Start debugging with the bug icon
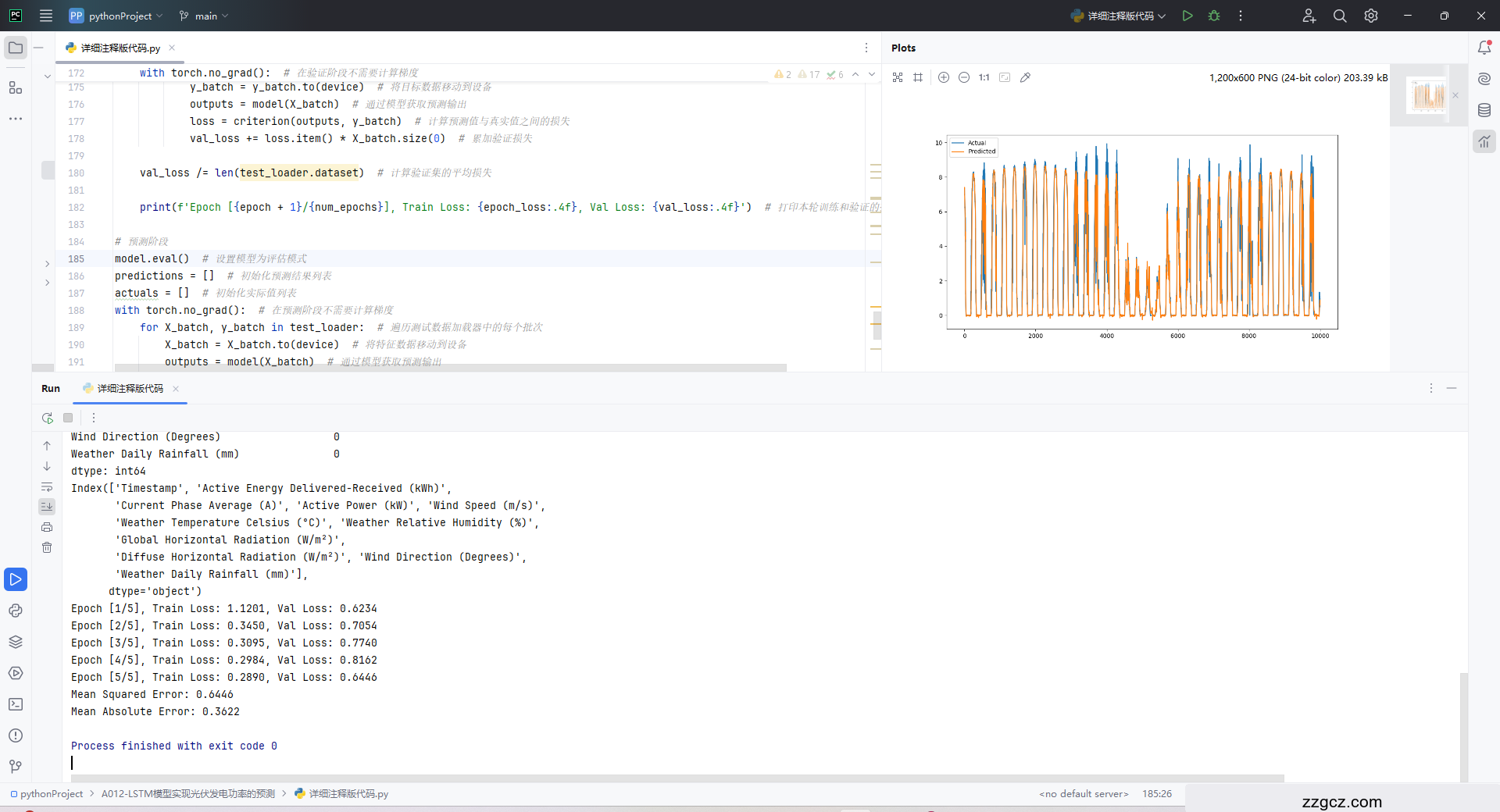The width and height of the screenshot is (1500, 812). pos(1214,16)
